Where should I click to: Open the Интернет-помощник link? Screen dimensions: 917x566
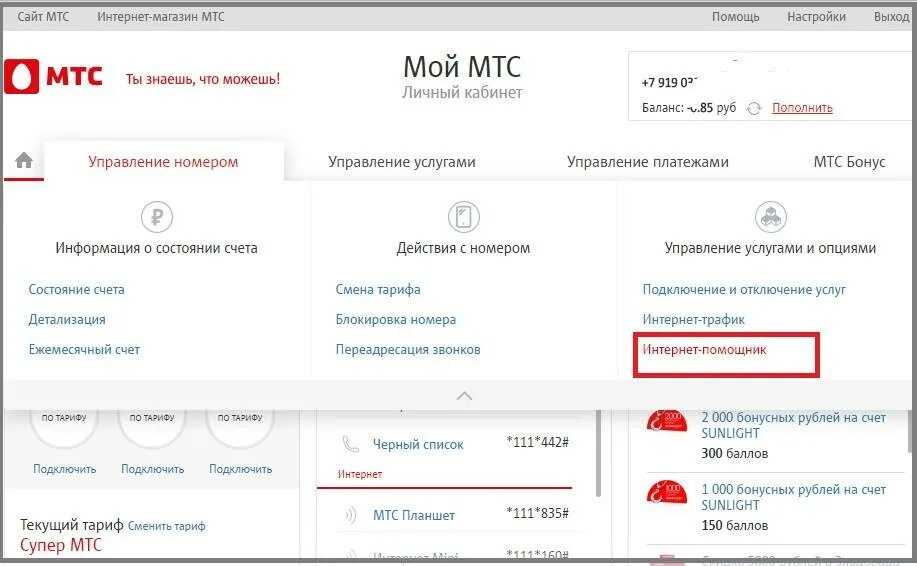click(704, 350)
